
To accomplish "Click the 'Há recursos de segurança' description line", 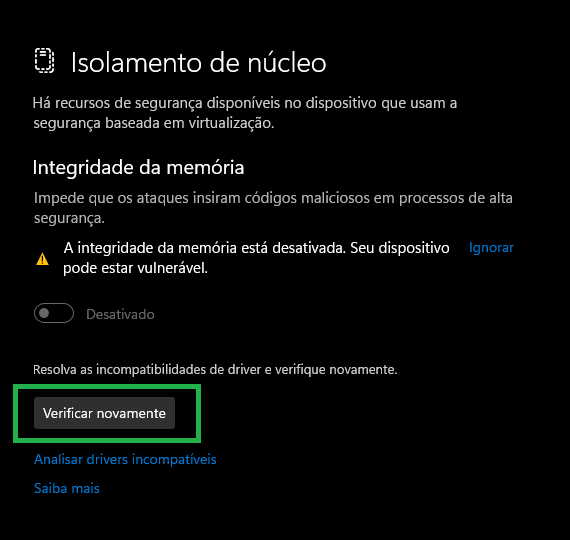I will click(x=245, y=103).
